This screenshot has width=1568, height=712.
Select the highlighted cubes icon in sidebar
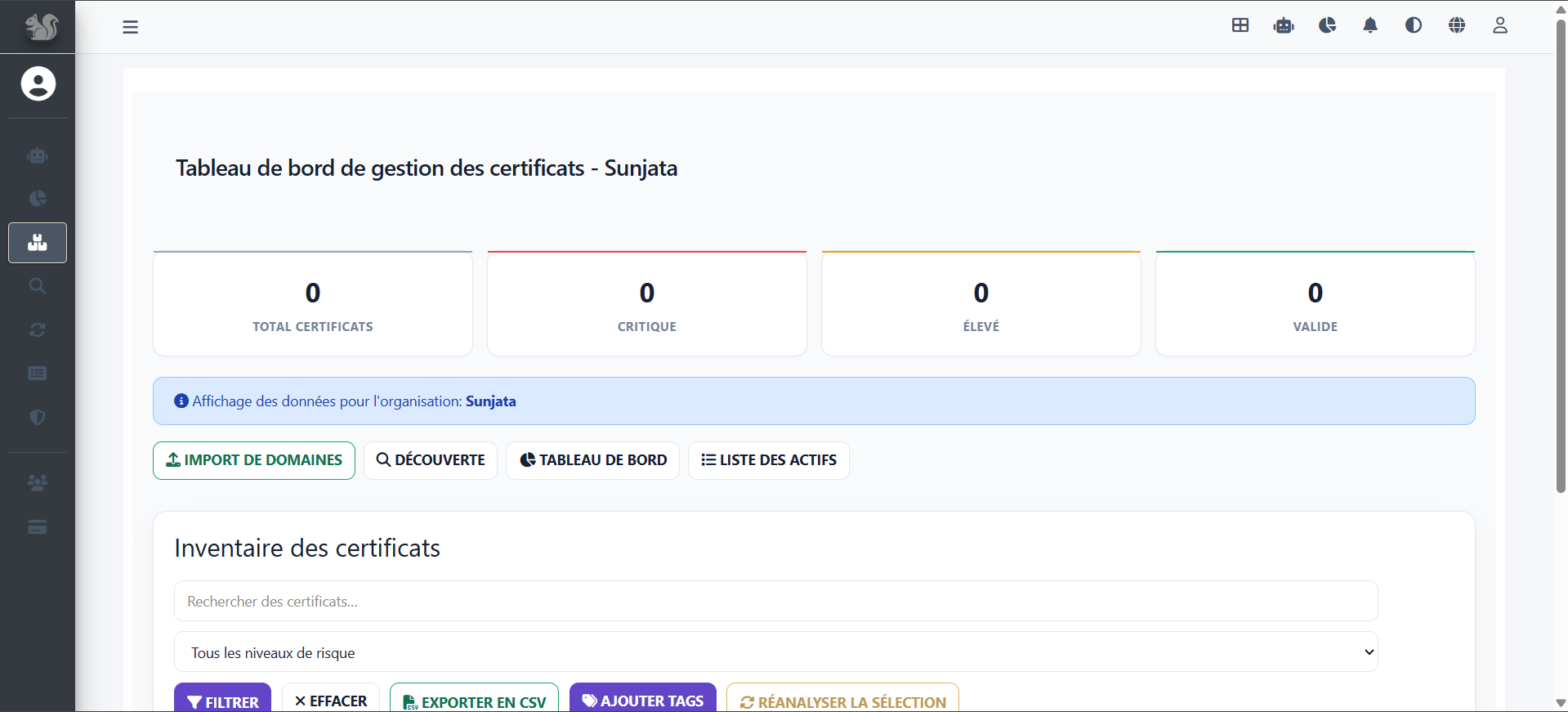click(38, 243)
